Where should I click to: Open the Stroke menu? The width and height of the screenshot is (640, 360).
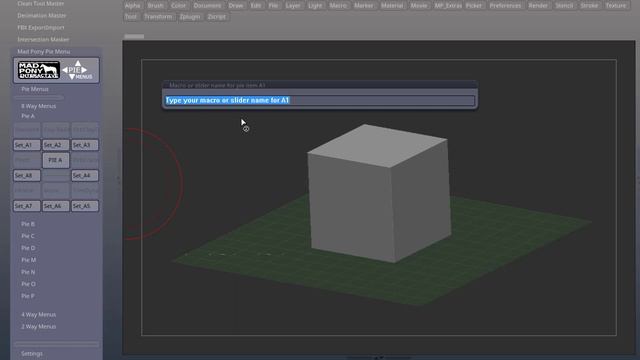pos(589,6)
